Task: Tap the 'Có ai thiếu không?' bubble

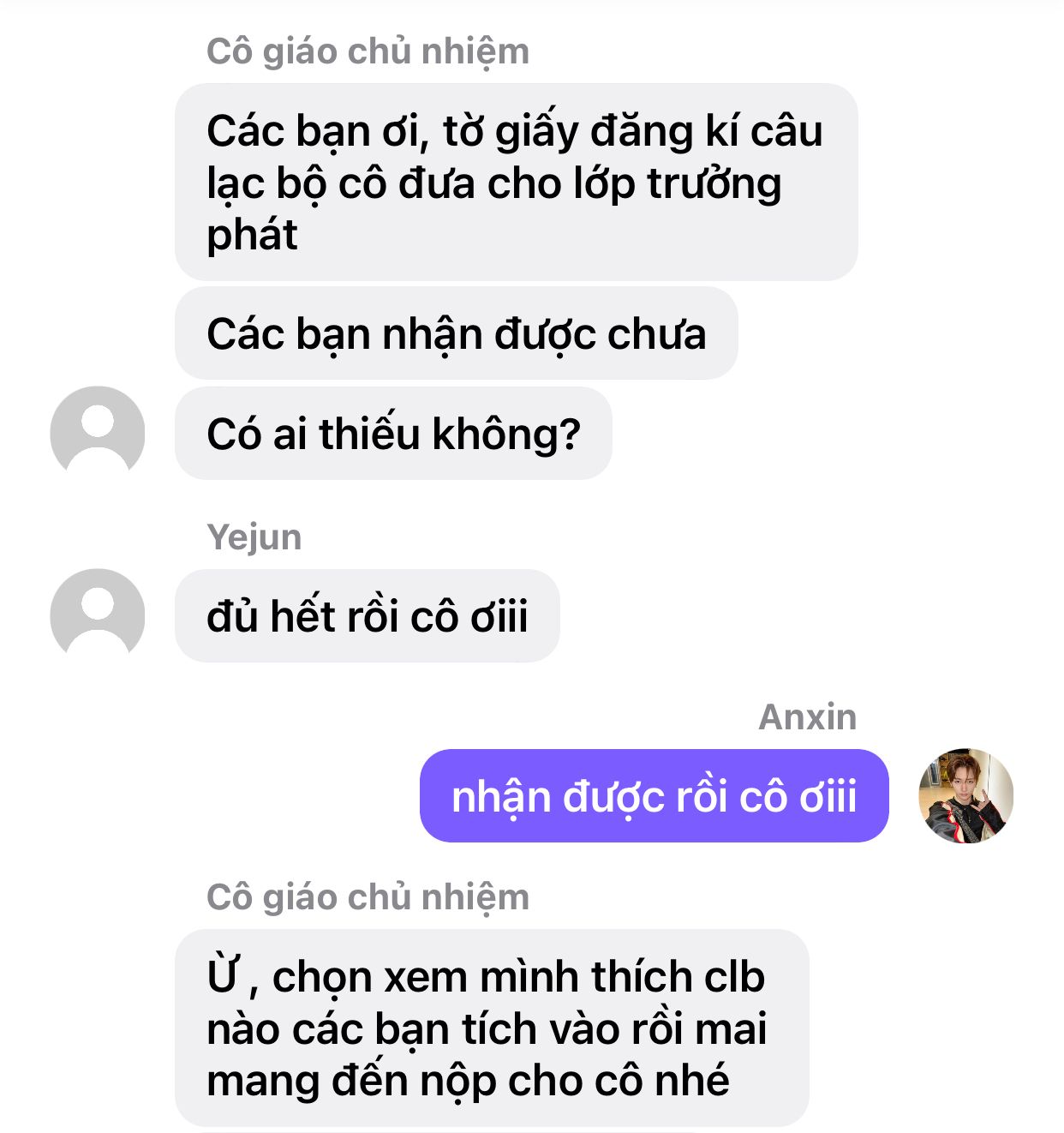Action: point(393,433)
